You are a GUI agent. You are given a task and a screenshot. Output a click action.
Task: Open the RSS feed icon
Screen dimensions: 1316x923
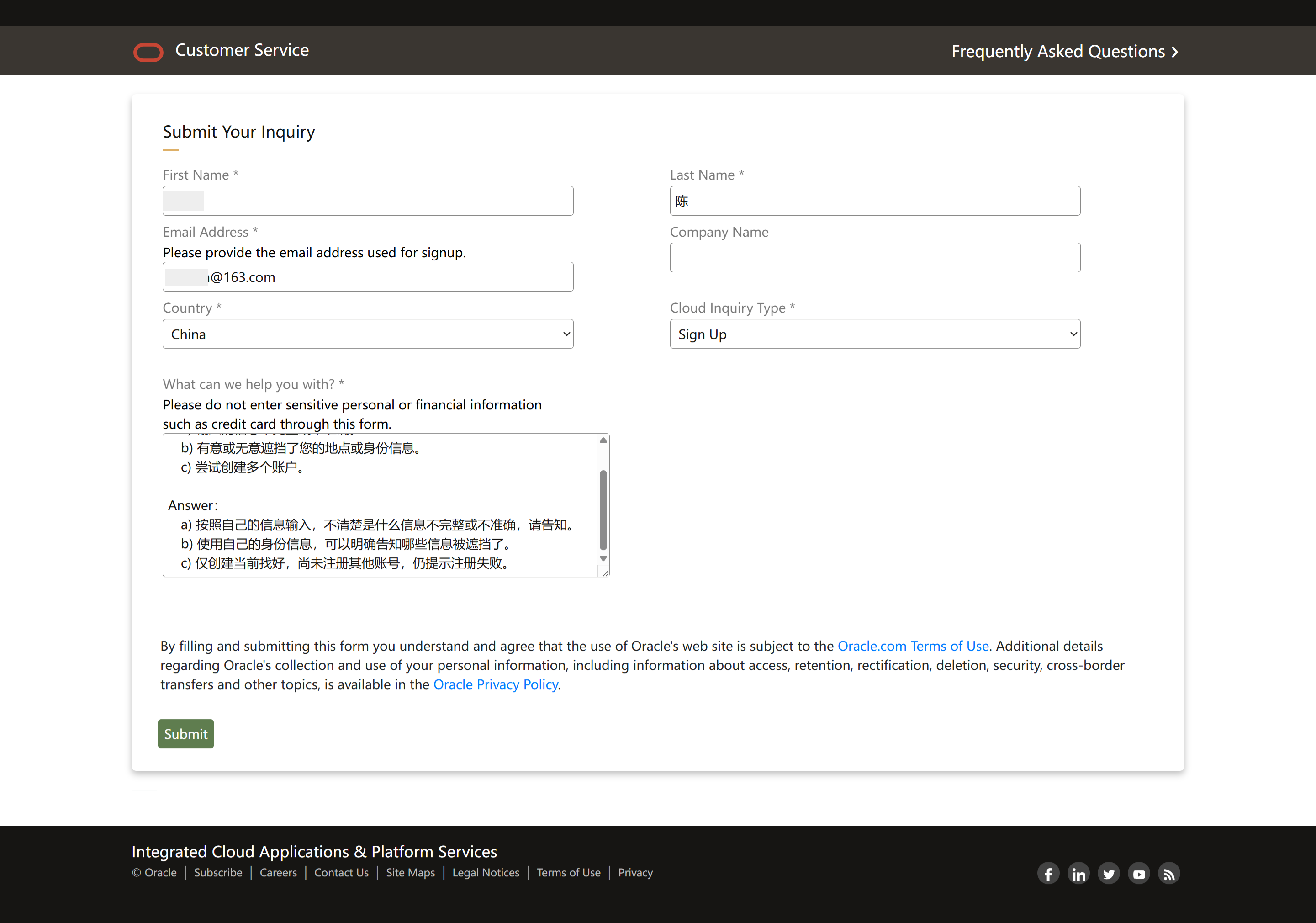click(x=1169, y=874)
